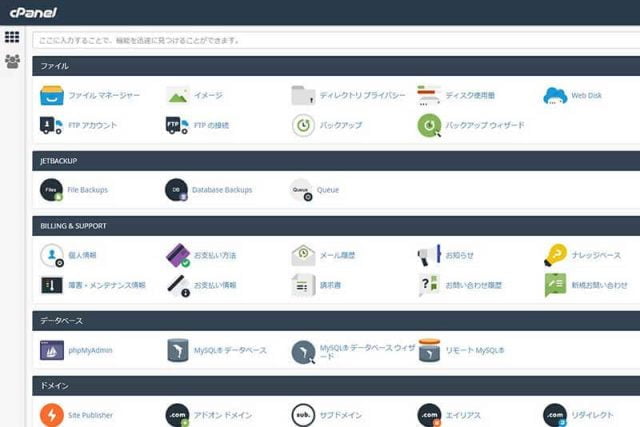Open the イメージ images icon
The height and width of the screenshot is (427, 640).
(x=178, y=96)
